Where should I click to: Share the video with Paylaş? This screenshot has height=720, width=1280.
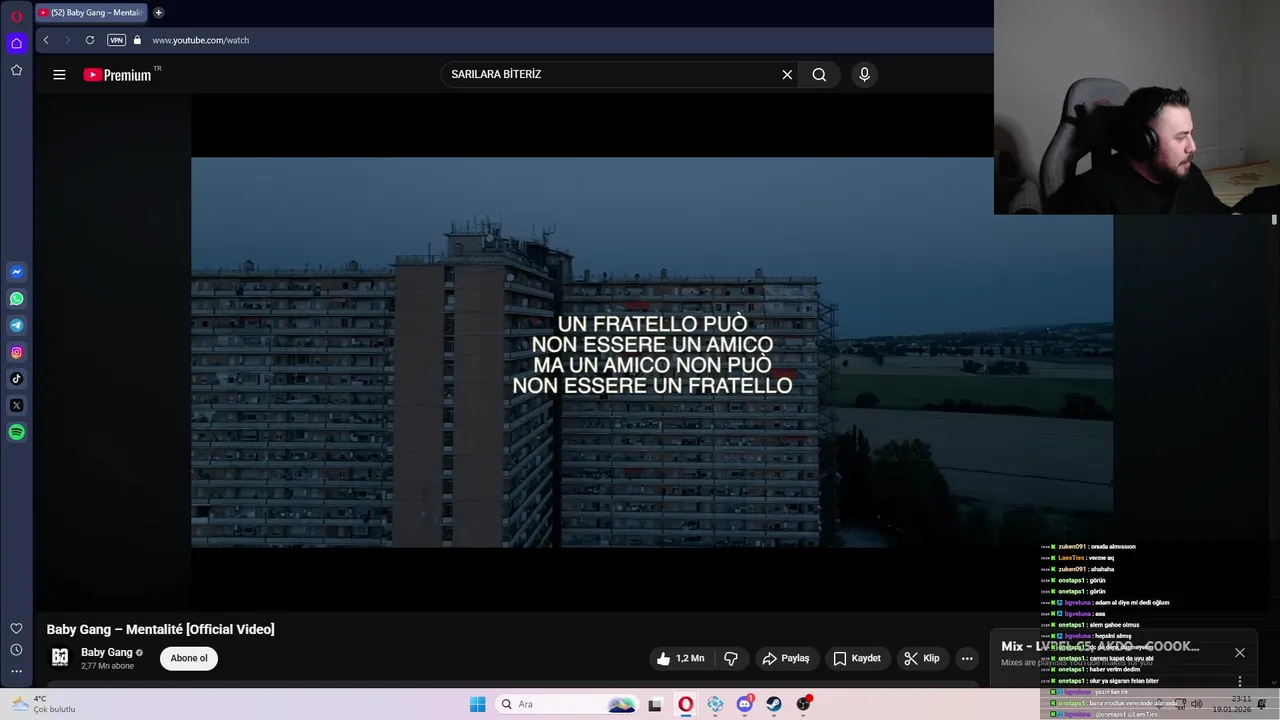coord(786,658)
